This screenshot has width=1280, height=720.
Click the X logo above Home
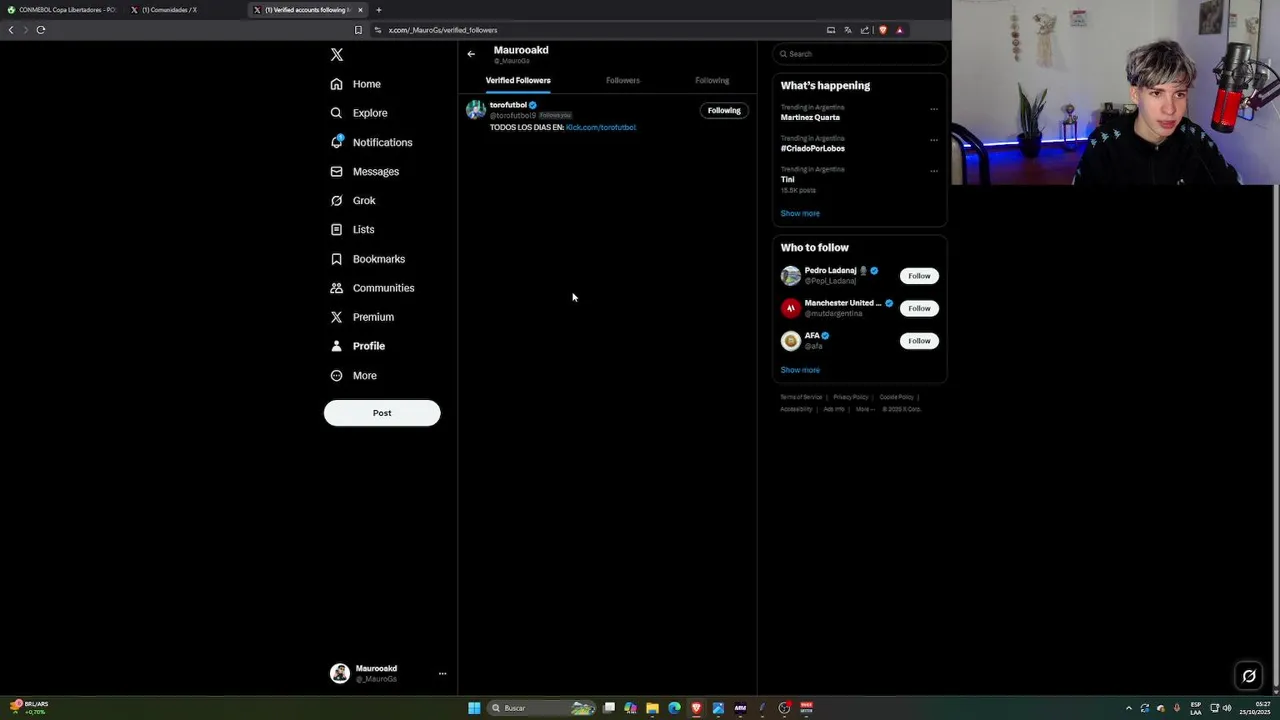coord(337,55)
